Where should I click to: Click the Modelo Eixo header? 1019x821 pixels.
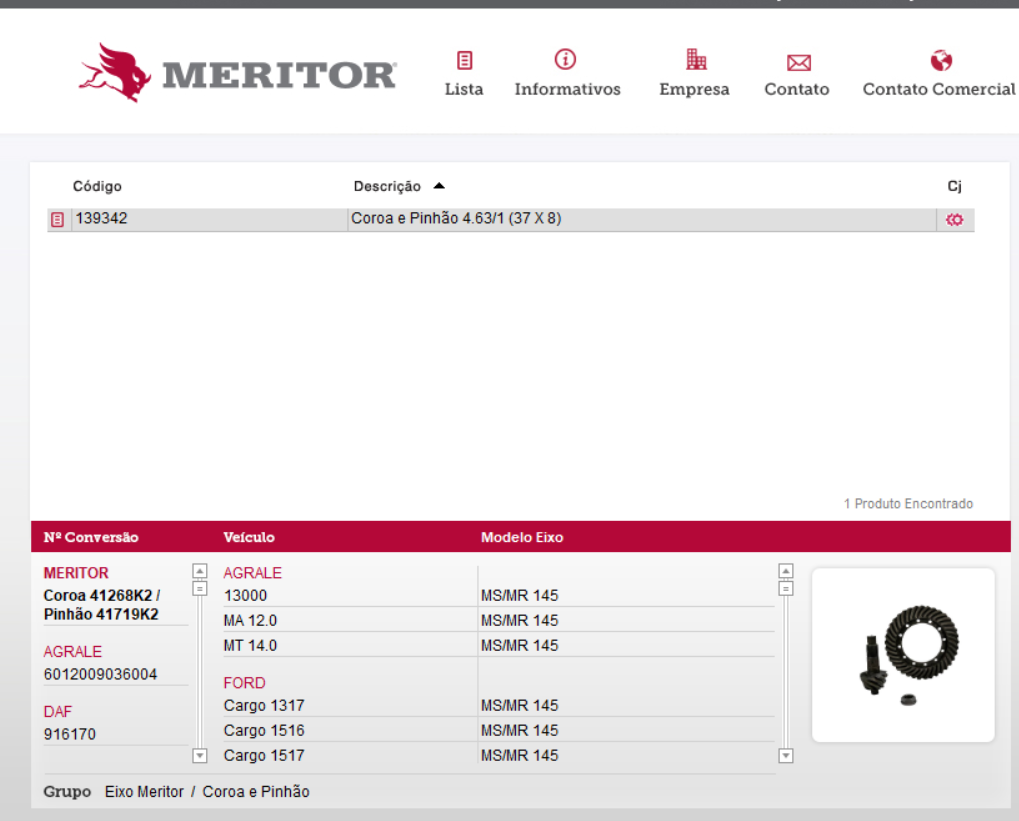522,538
